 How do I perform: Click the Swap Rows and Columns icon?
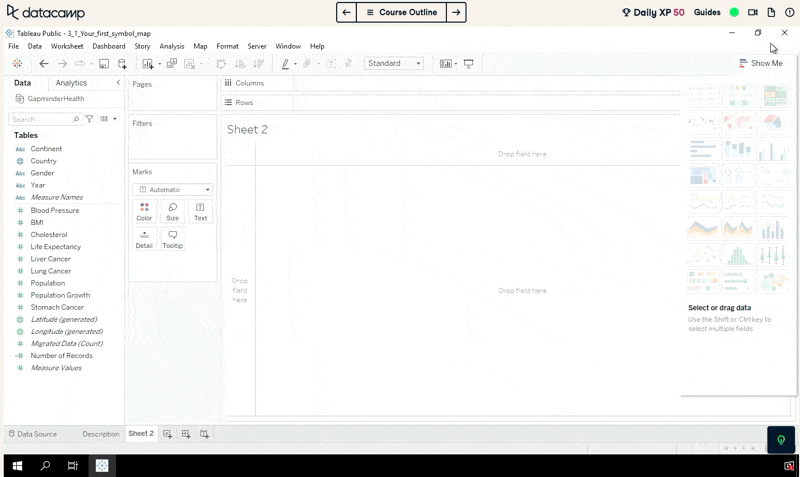(x=221, y=64)
